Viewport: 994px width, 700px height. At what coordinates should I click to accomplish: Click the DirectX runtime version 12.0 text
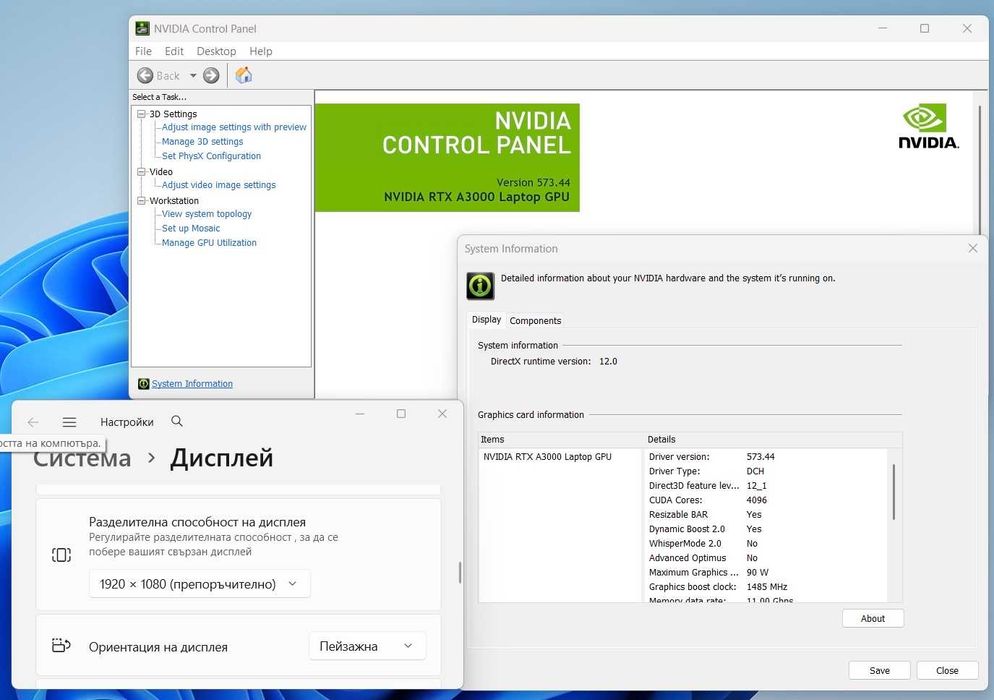(x=553, y=361)
